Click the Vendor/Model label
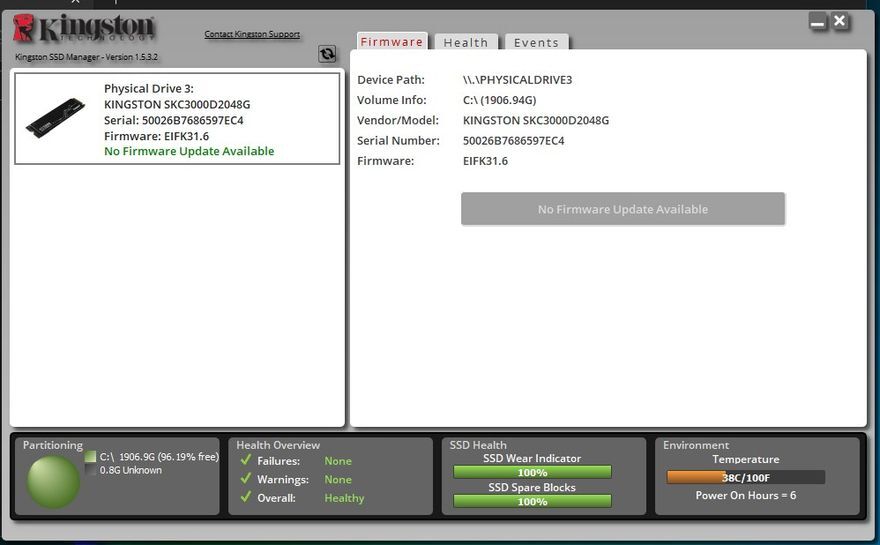 click(398, 120)
